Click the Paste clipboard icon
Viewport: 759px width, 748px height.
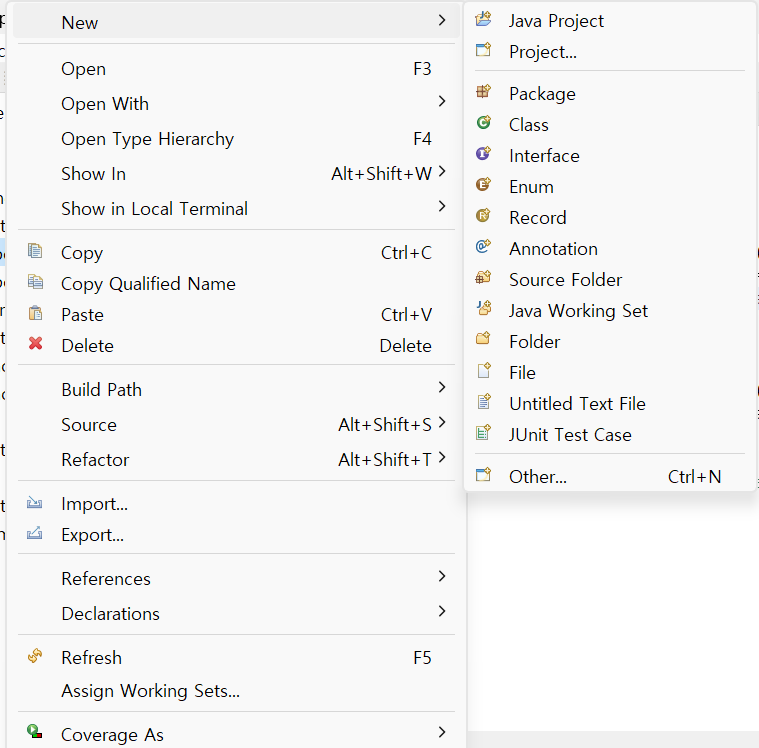[35, 313]
